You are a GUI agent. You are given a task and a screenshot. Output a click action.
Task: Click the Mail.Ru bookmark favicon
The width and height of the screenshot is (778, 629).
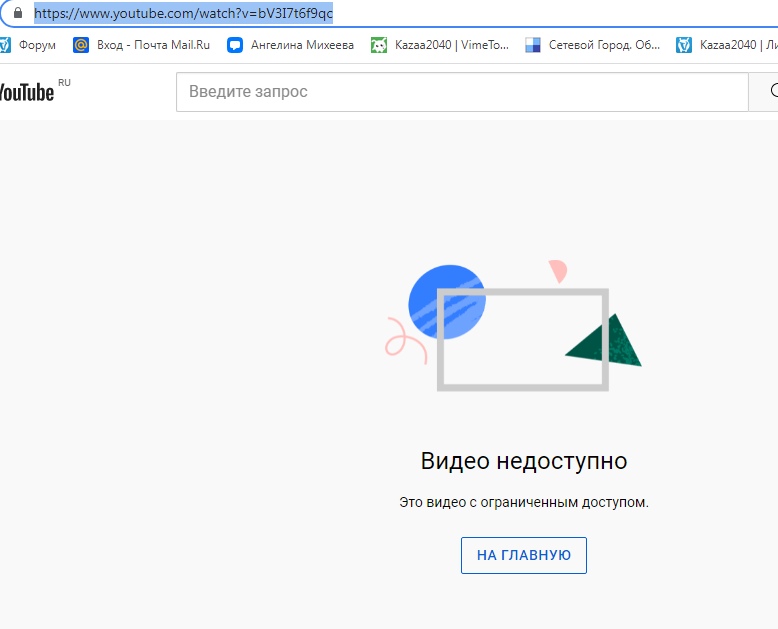81,45
